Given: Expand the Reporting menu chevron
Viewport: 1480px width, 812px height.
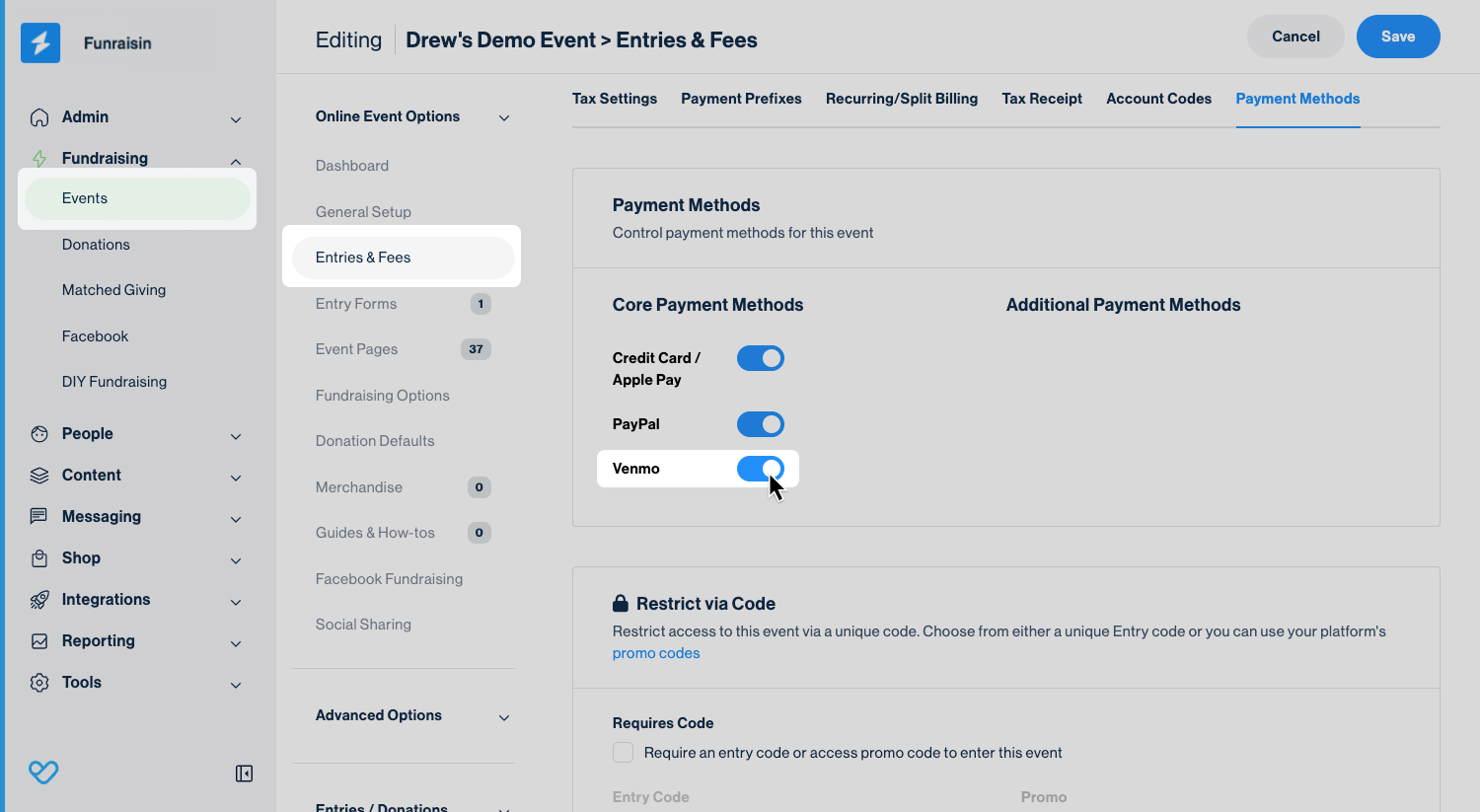Looking at the screenshot, I should pyautogui.click(x=236, y=643).
